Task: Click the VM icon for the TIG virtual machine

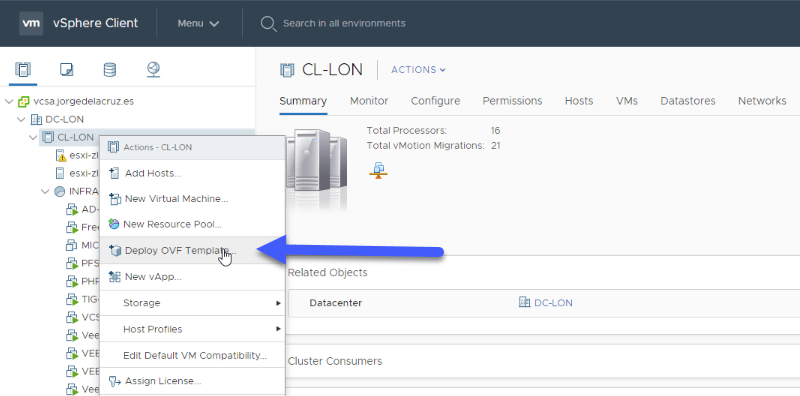Action: (71, 299)
